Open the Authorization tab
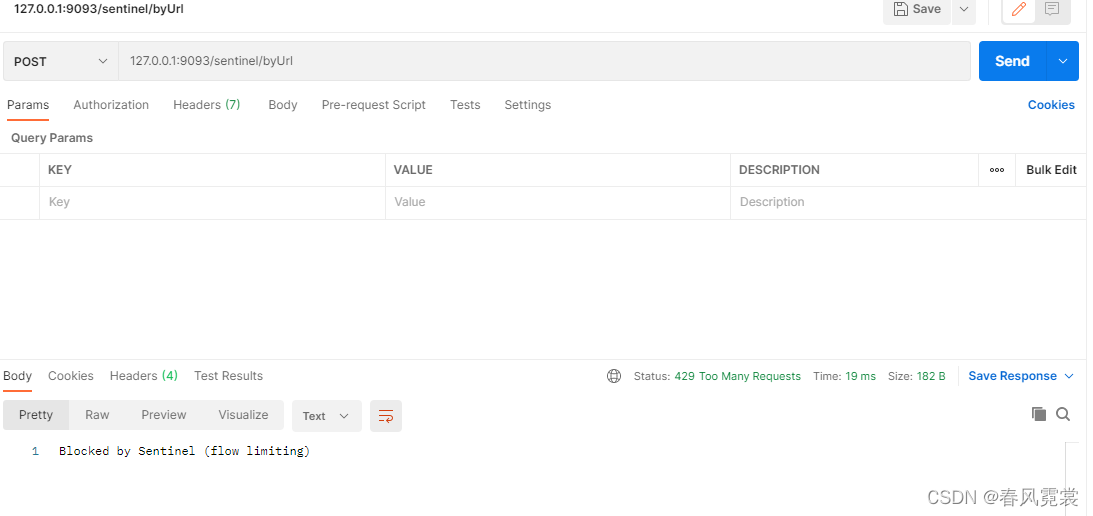Screen dimensions: 1093x516 pyautogui.click(x=111, y=105)
